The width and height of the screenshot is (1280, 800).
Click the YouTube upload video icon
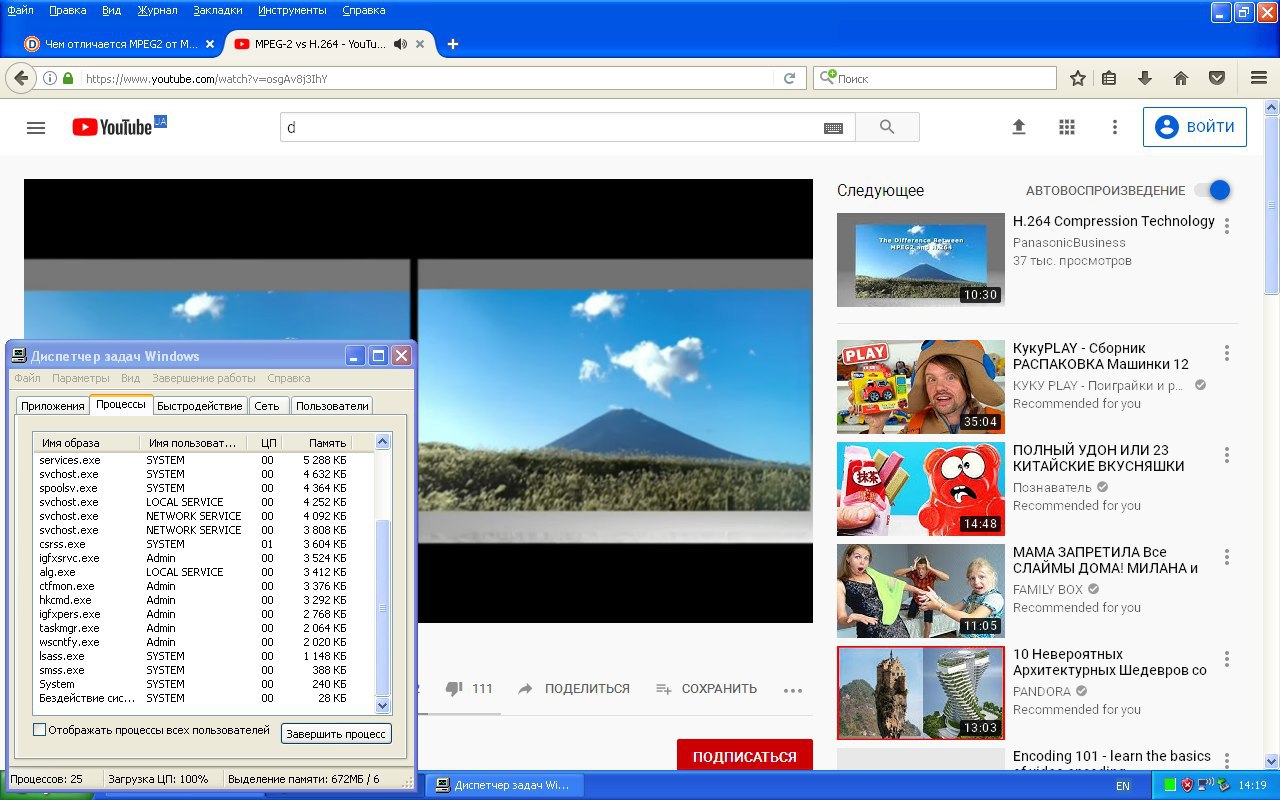pyautogui.click(x=1019, y=127)
